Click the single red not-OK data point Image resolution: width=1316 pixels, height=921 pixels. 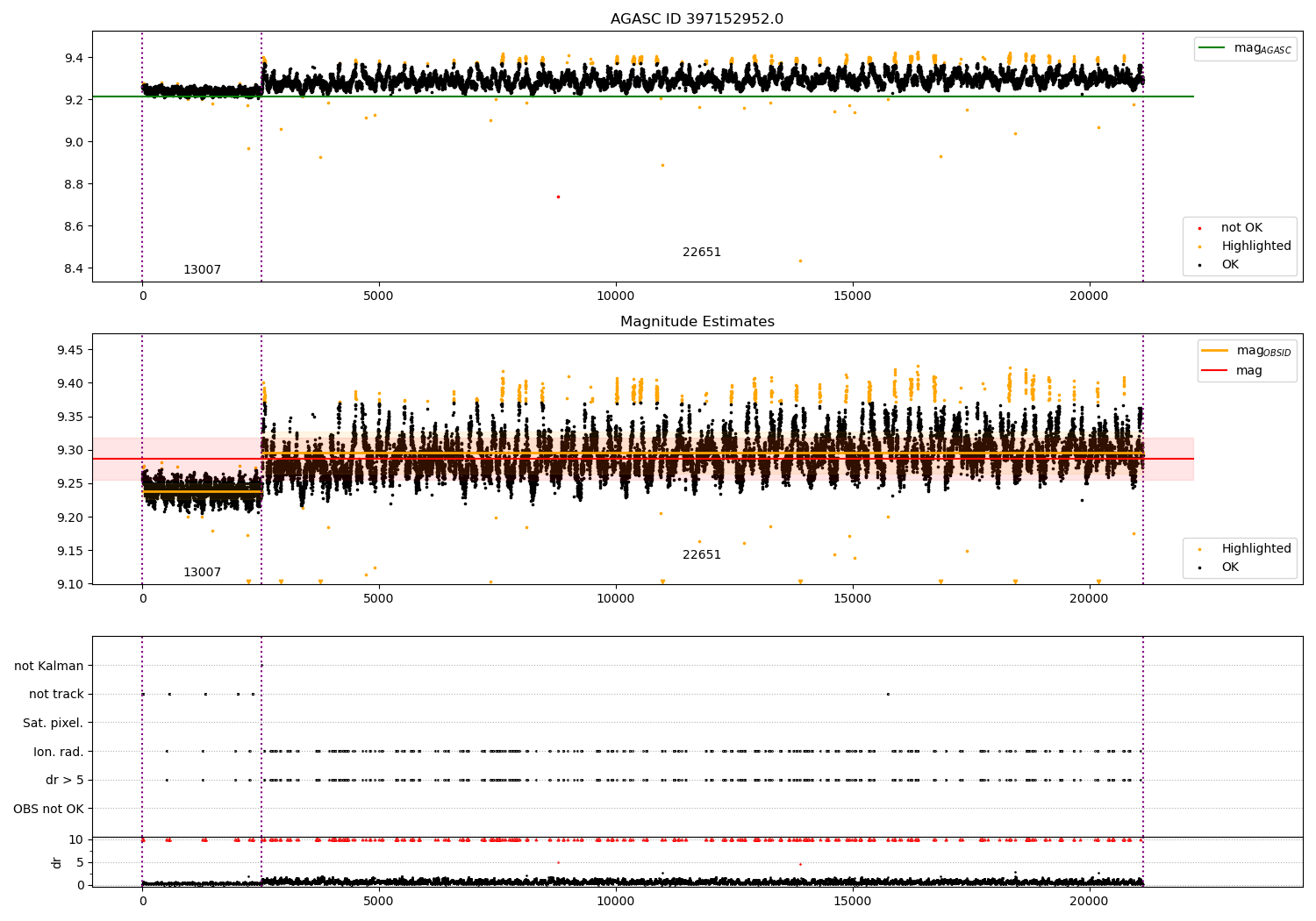click(558, 196)
